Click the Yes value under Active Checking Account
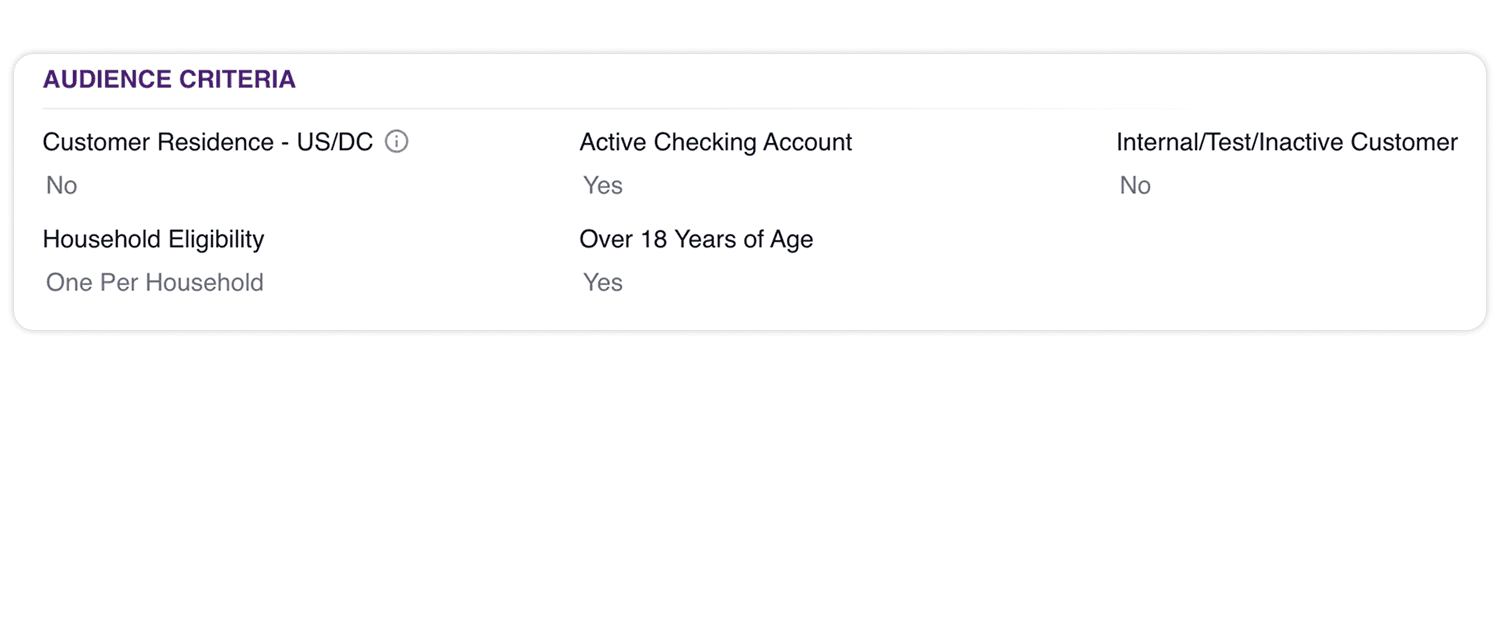Screen dimensions: 1504x640 tap(602, 185)
